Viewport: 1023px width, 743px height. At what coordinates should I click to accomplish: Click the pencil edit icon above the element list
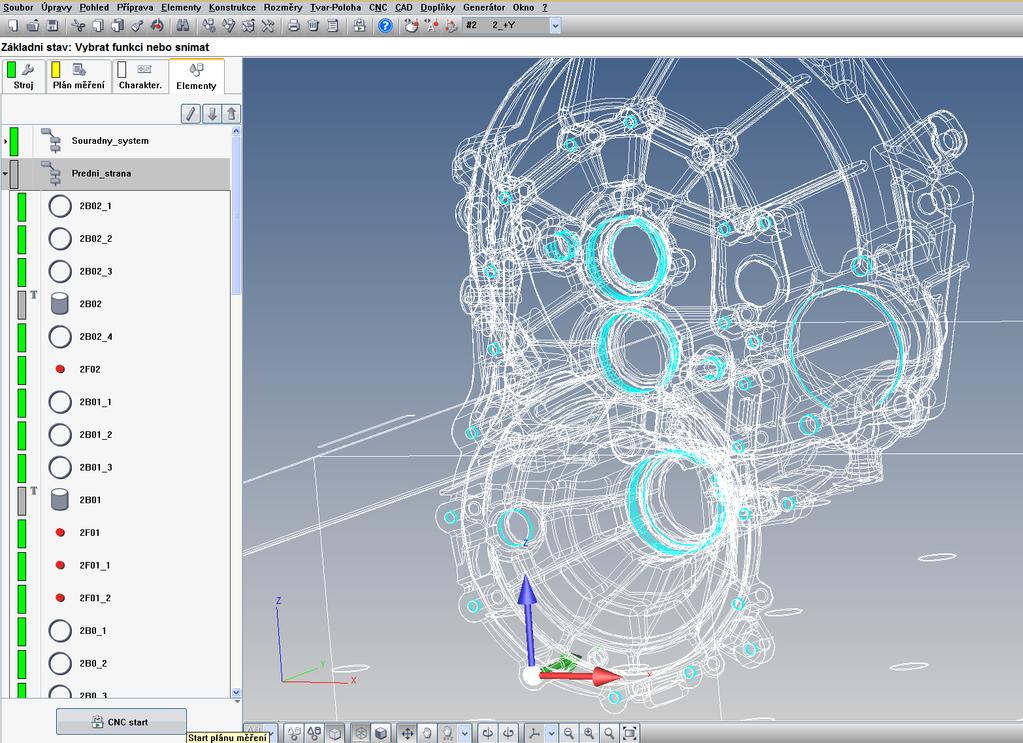[191, 114]
